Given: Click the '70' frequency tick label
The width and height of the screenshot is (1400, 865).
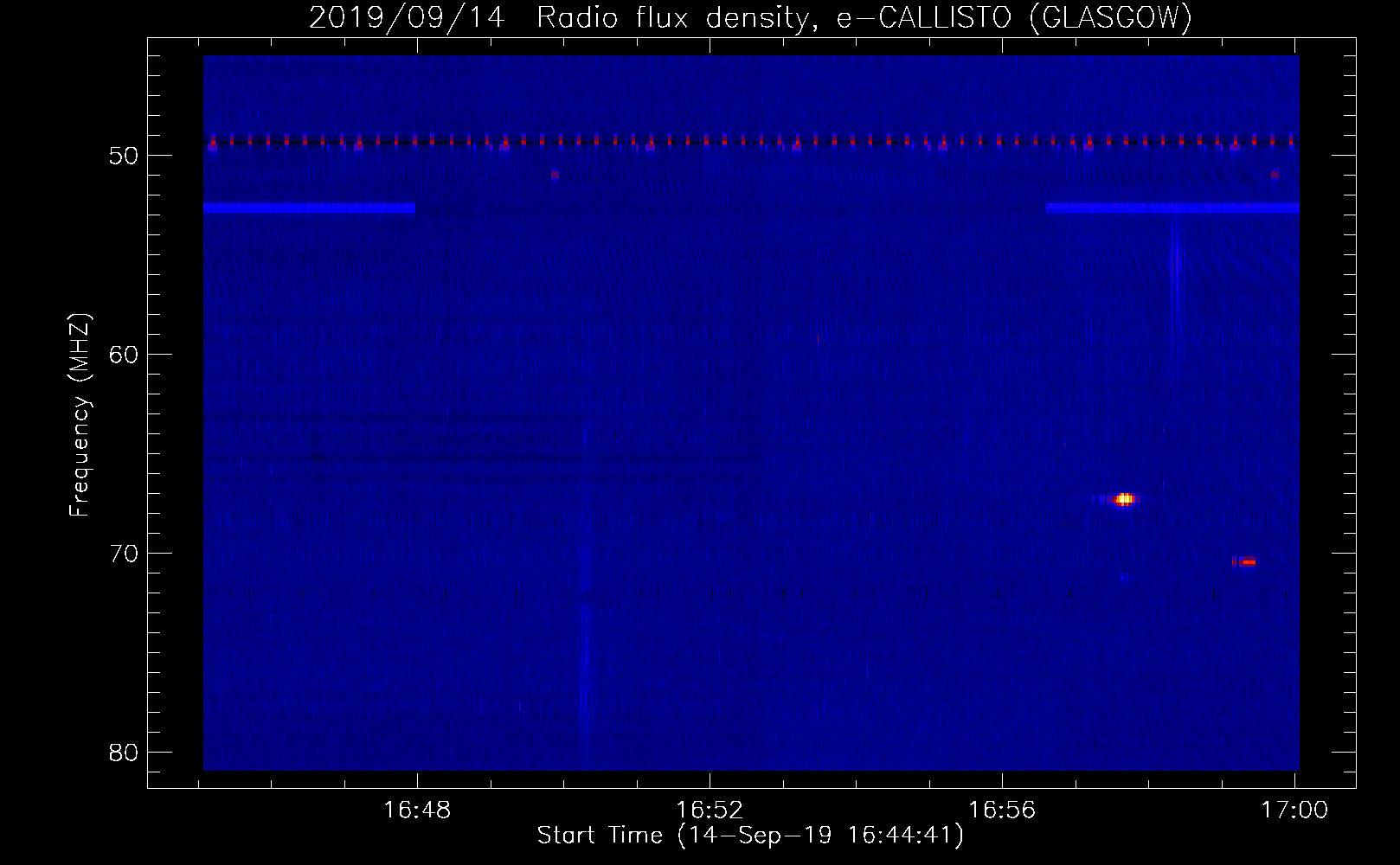Looking at the screenshot, I should (124, 554).
